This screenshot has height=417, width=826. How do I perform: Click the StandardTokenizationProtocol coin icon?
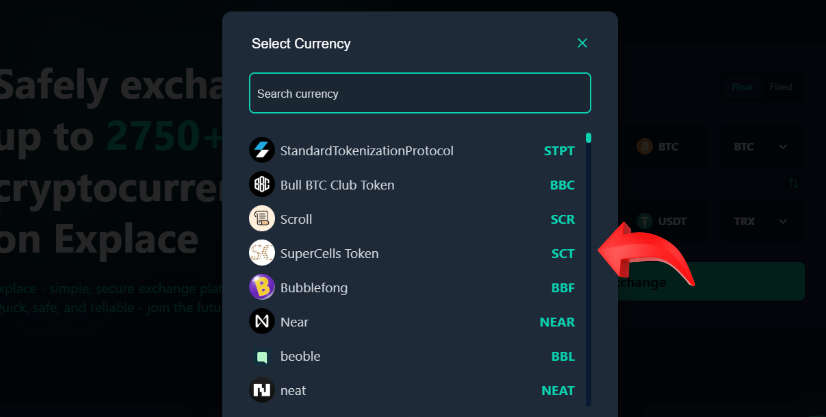click(262, 151)
